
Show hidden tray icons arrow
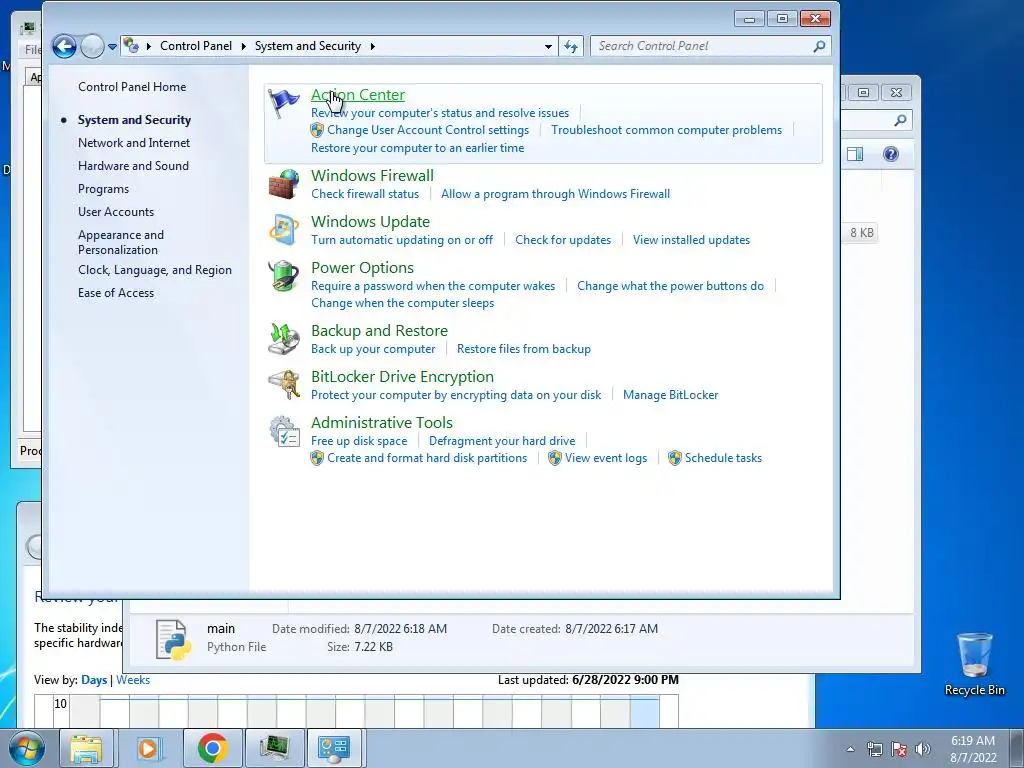(850, 749)
